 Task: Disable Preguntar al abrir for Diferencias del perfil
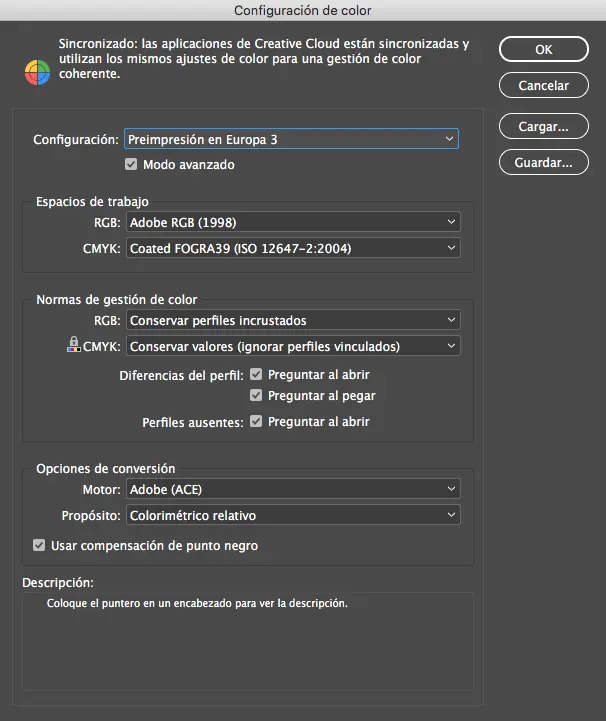coord(257,374)
